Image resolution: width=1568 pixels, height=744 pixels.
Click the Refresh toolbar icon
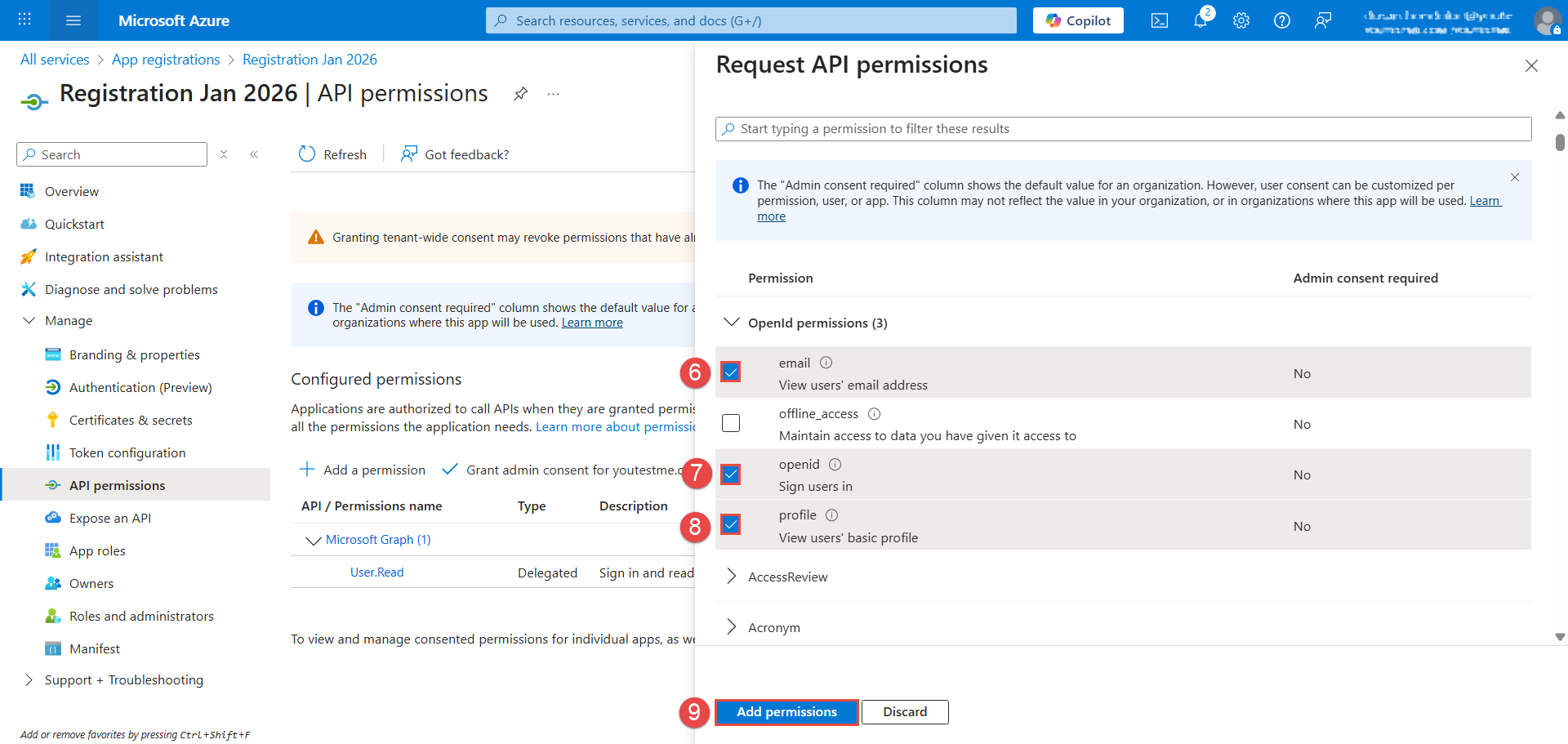(307, 154)
